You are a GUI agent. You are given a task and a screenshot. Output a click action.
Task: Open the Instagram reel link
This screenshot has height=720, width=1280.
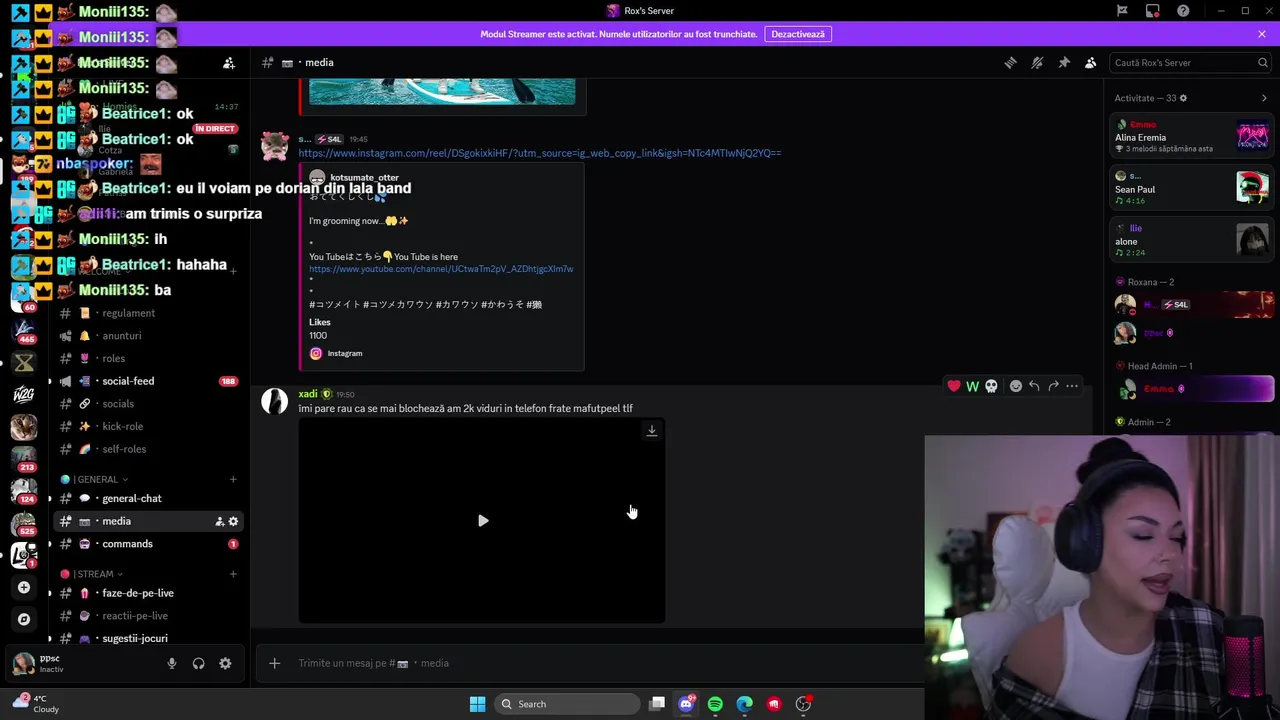tap(540, 153)
